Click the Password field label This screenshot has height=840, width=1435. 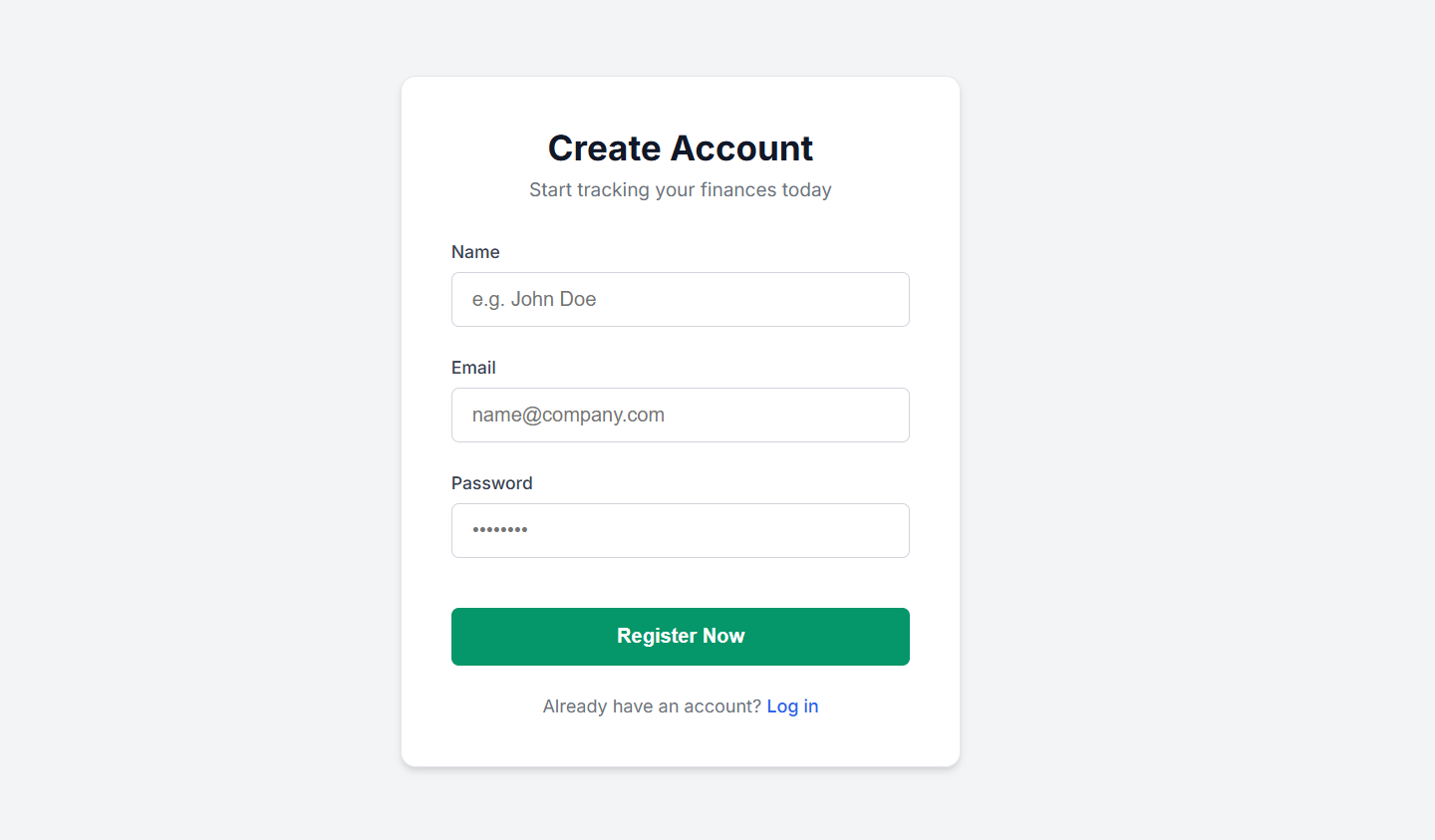[x=492, y=483]
